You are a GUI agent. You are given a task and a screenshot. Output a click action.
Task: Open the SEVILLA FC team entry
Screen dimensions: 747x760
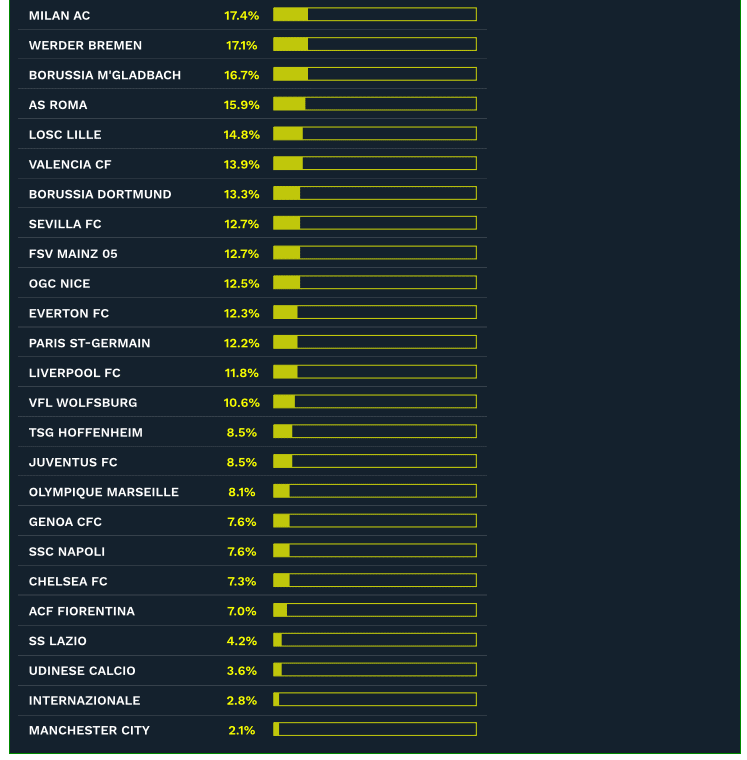pyautogui.click(x=65, y=224)
